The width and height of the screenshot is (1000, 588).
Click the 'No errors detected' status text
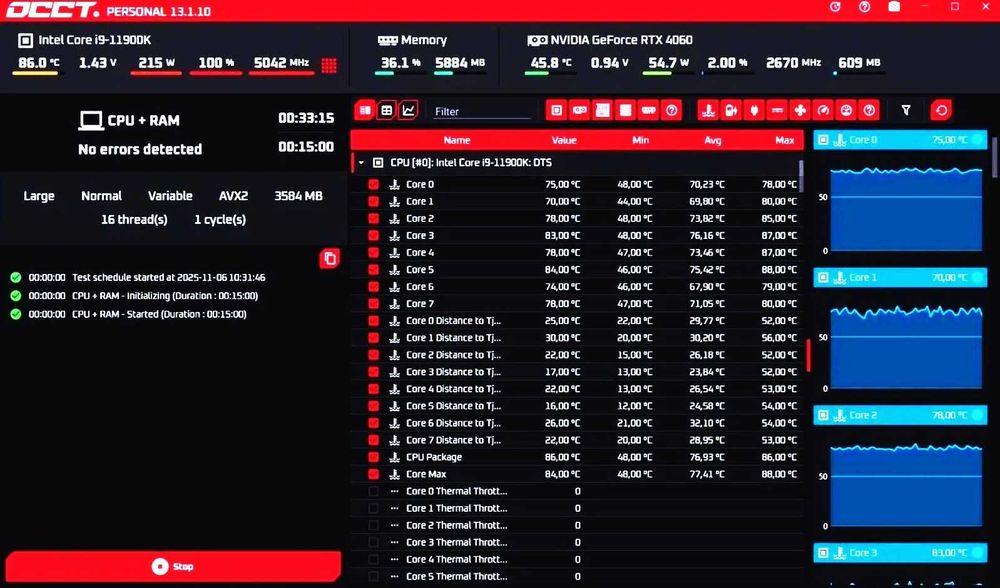coord(140,149)
